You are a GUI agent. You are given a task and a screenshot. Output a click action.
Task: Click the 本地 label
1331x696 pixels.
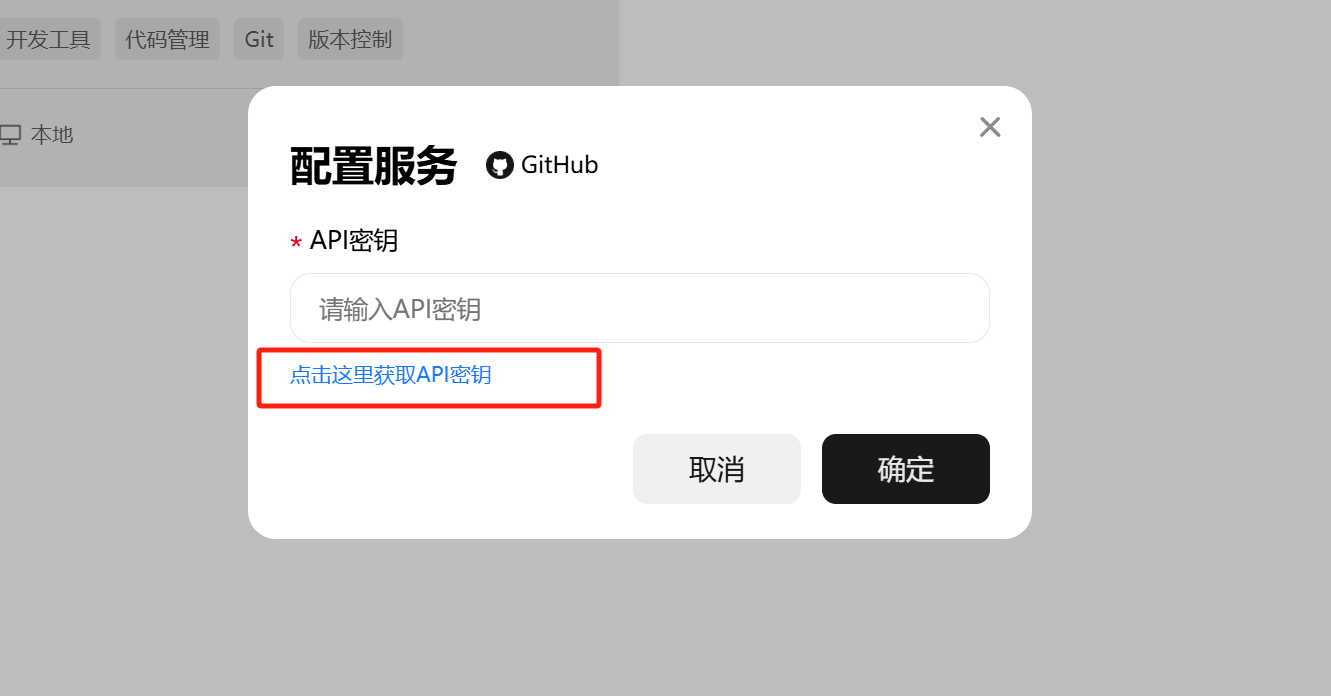[52, 134]
